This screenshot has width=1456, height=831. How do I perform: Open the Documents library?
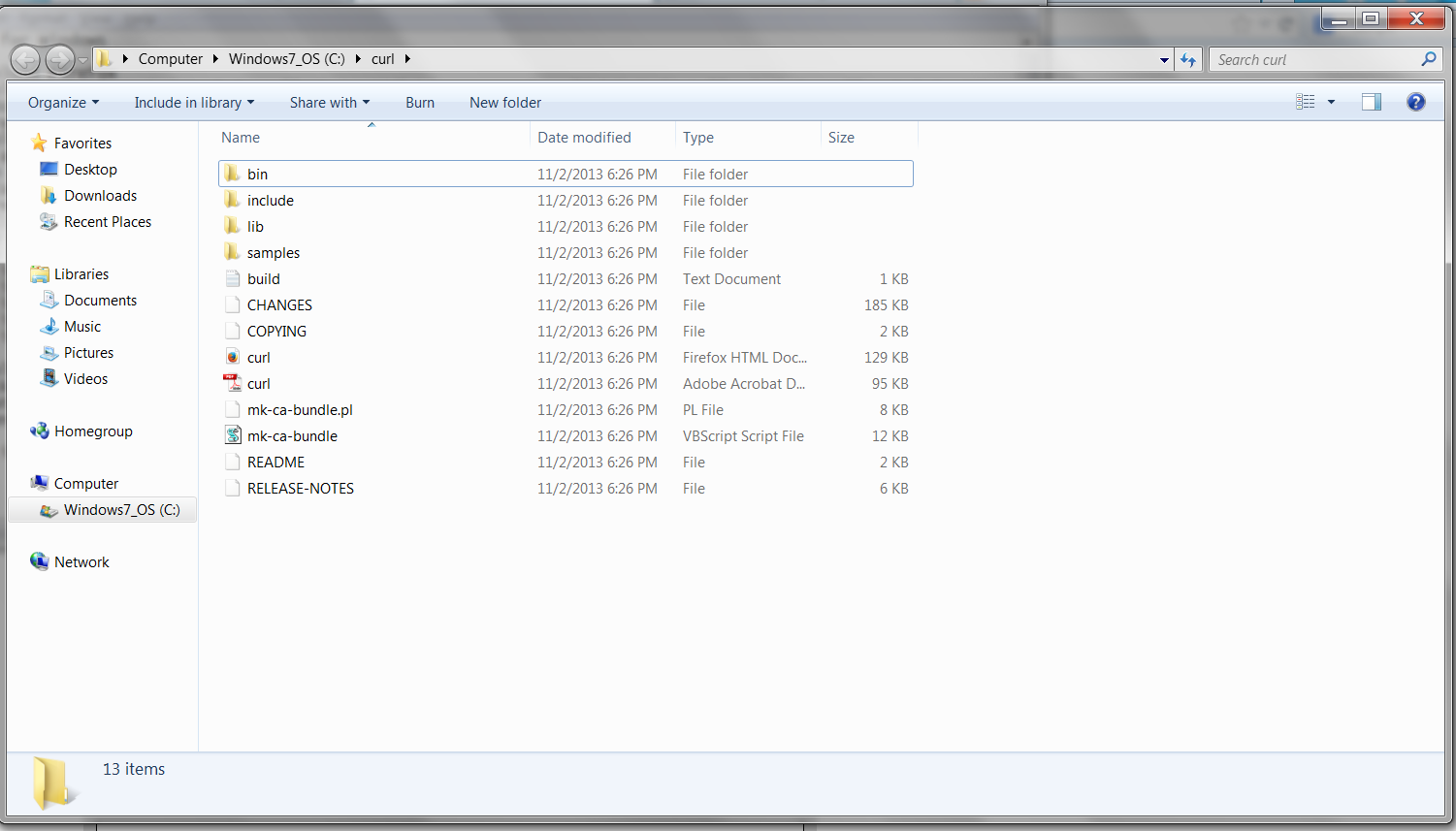[100, 300]
